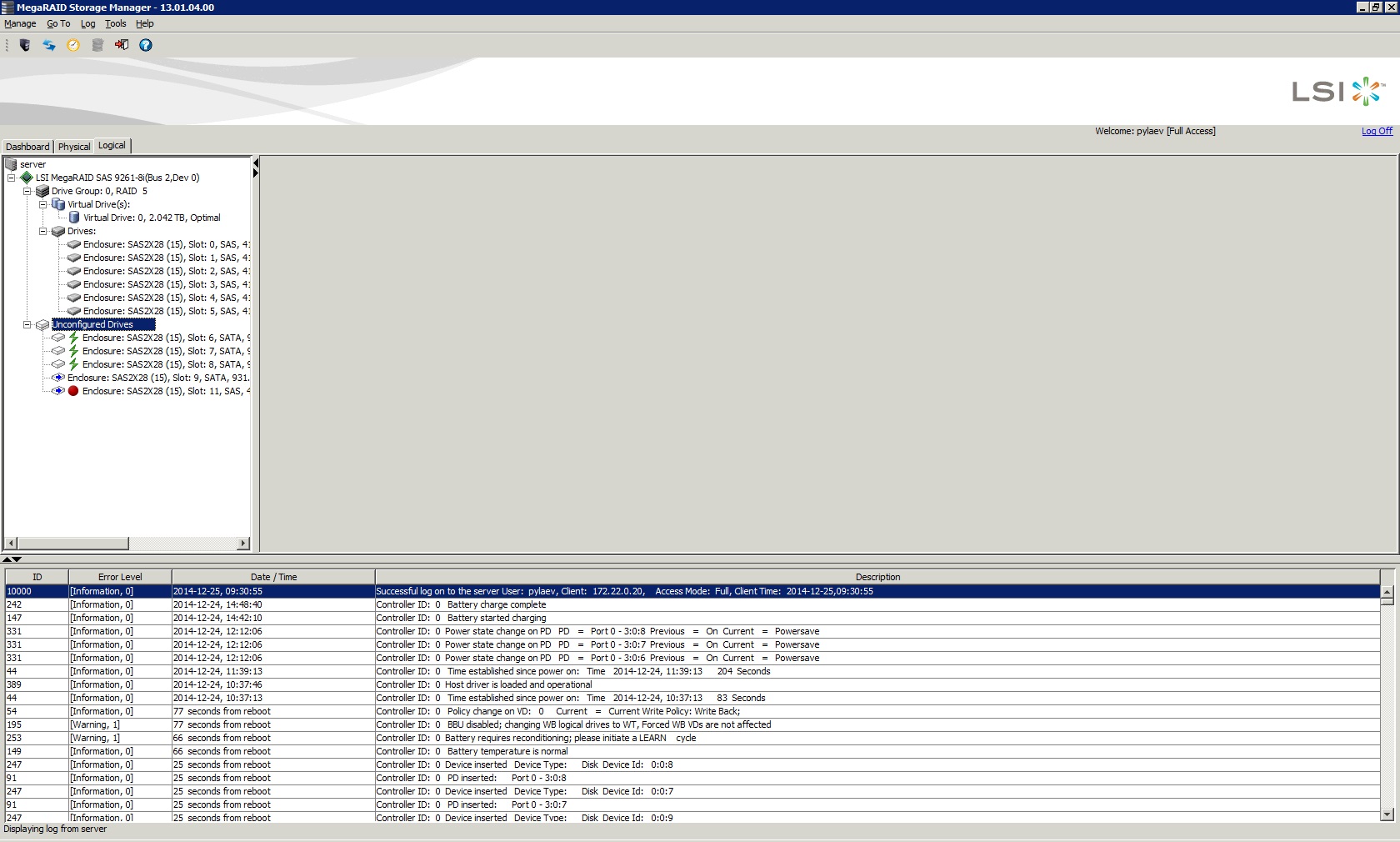Click the log table's scroll down arrow
The height and width of the screenshot is (842, 1400).
pos(1387,814)
